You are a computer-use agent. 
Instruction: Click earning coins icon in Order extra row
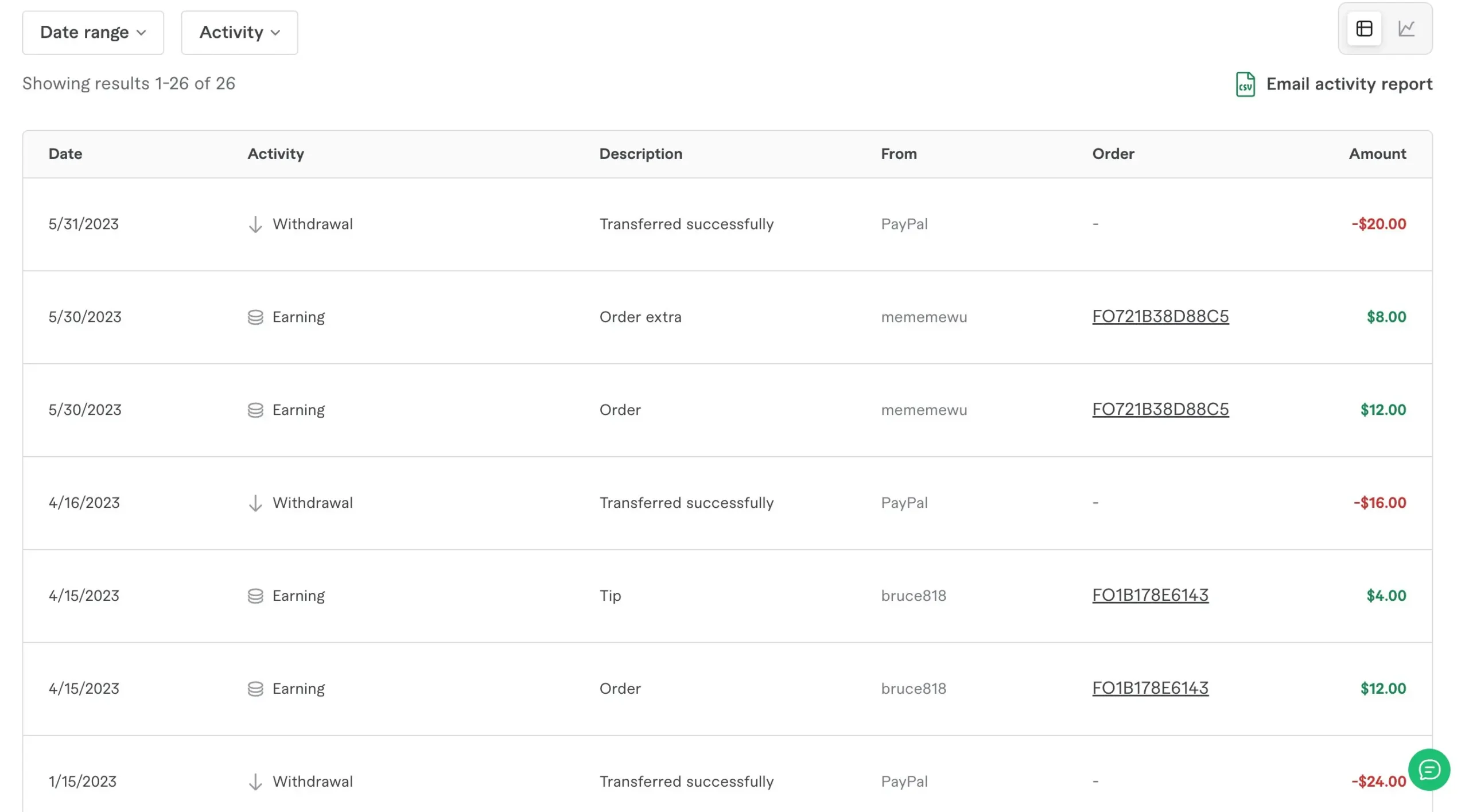[255, 317]
